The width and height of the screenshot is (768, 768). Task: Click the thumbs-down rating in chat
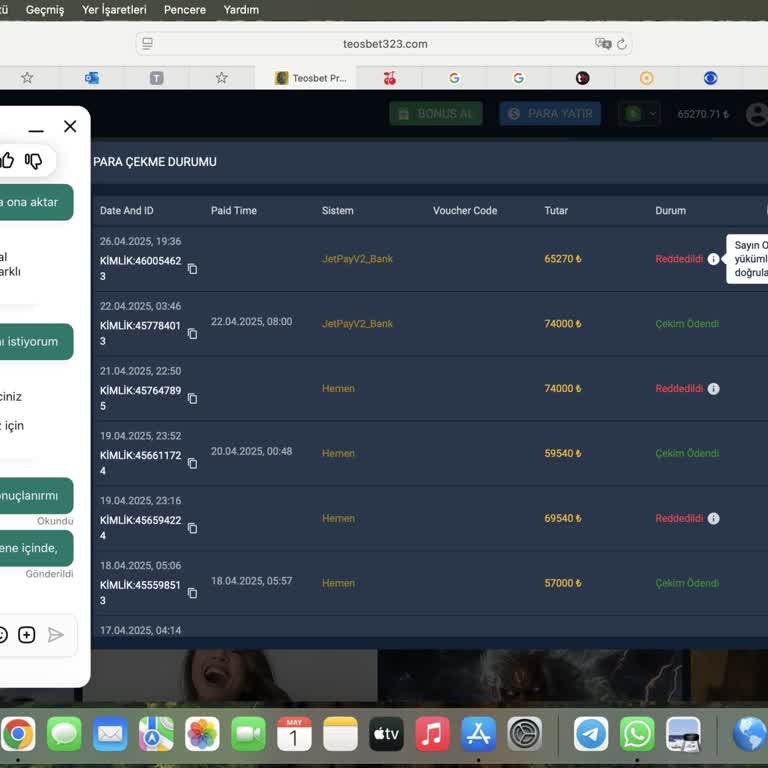pyautogui.click(x=34, y=161)
